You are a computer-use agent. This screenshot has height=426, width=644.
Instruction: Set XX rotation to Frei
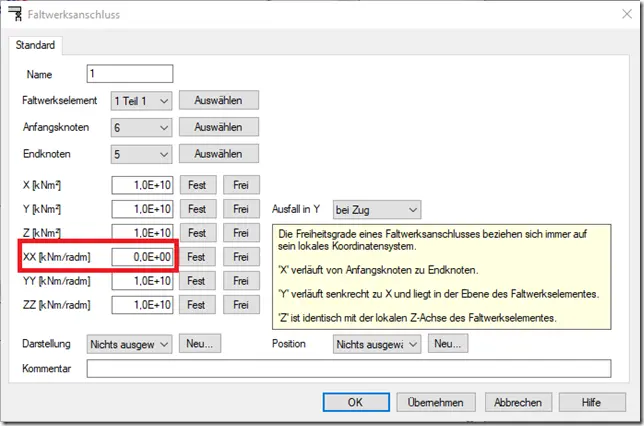[241, 257]
